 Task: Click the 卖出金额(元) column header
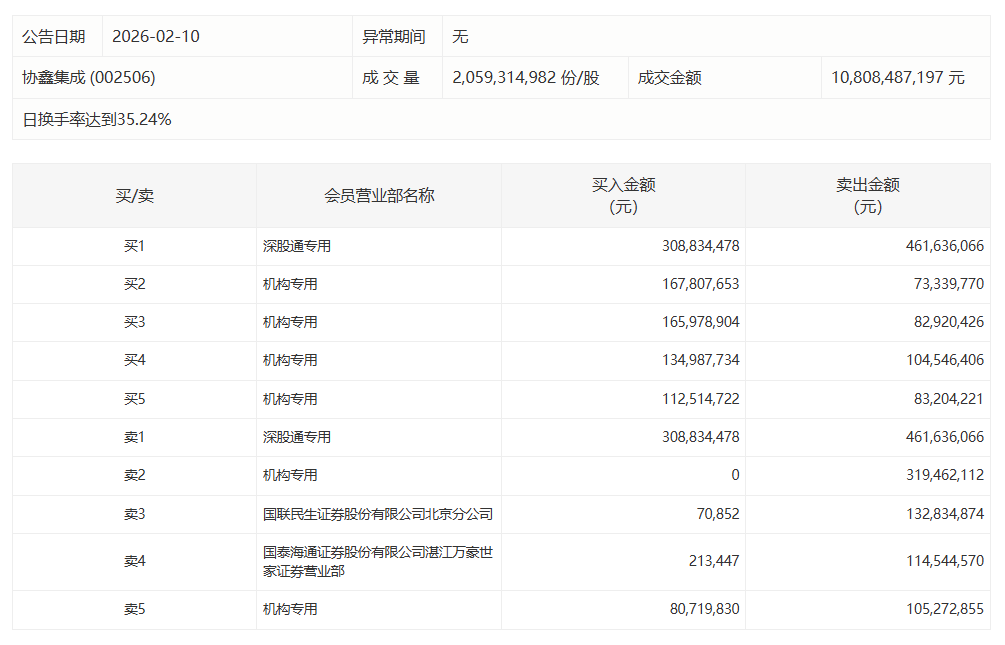click(x=867, y=196)
